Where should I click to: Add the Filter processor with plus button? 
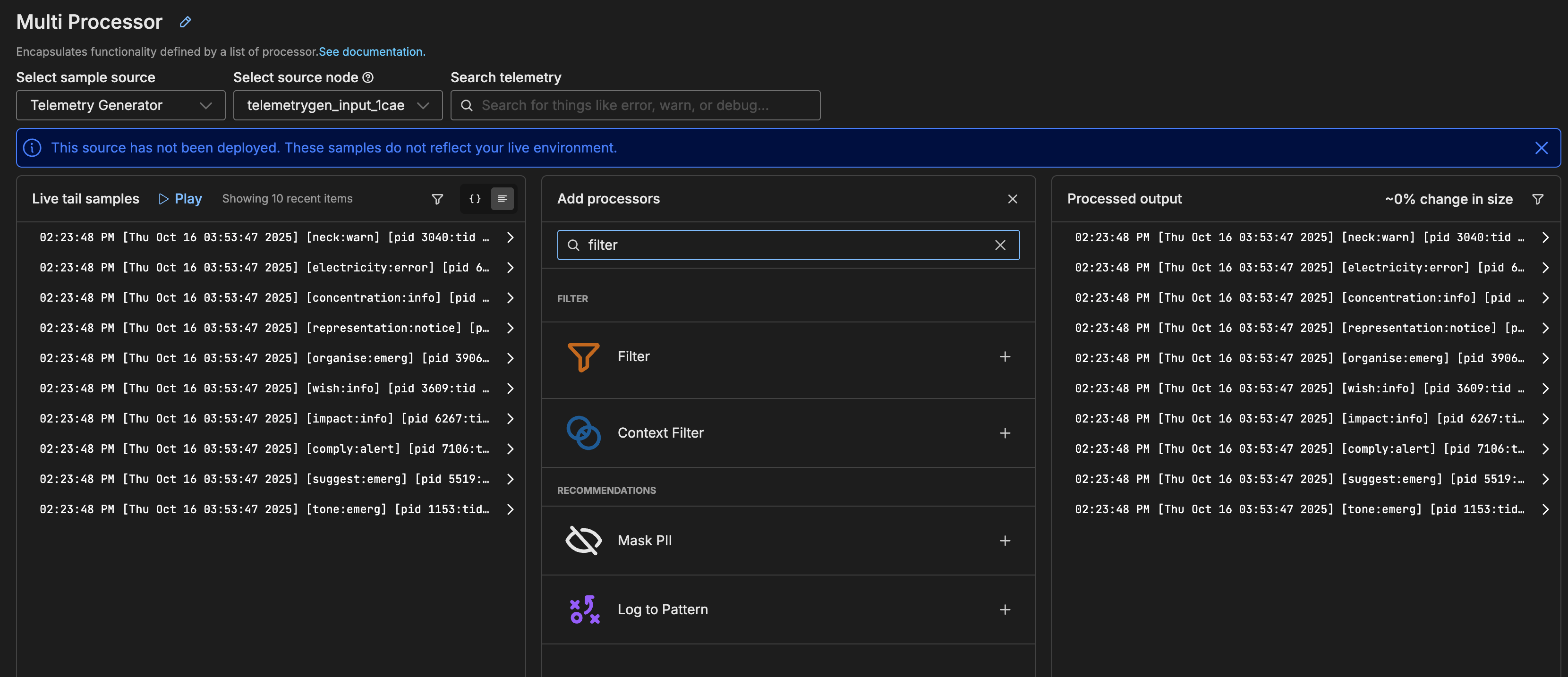(x=1005, y=356)
